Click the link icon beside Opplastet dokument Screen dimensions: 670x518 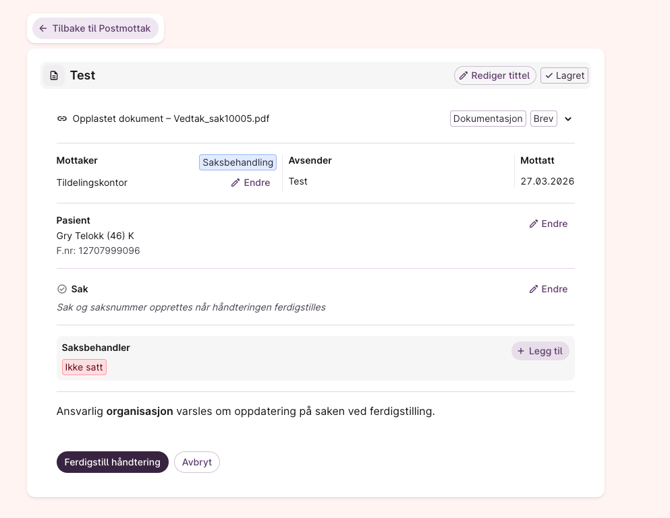coord(62,119)
